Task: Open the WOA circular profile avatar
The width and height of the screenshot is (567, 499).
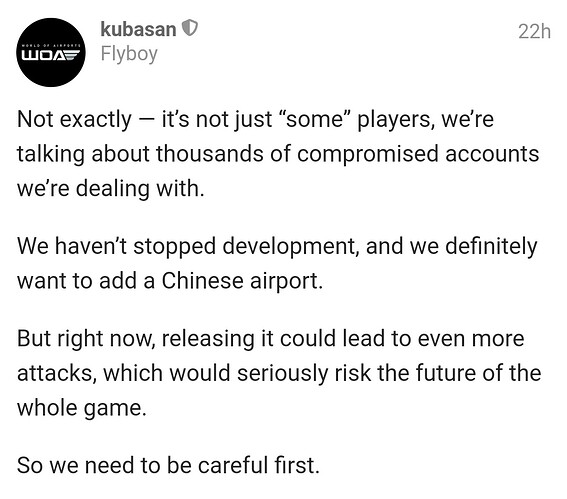Action: [x=51, y=52]
